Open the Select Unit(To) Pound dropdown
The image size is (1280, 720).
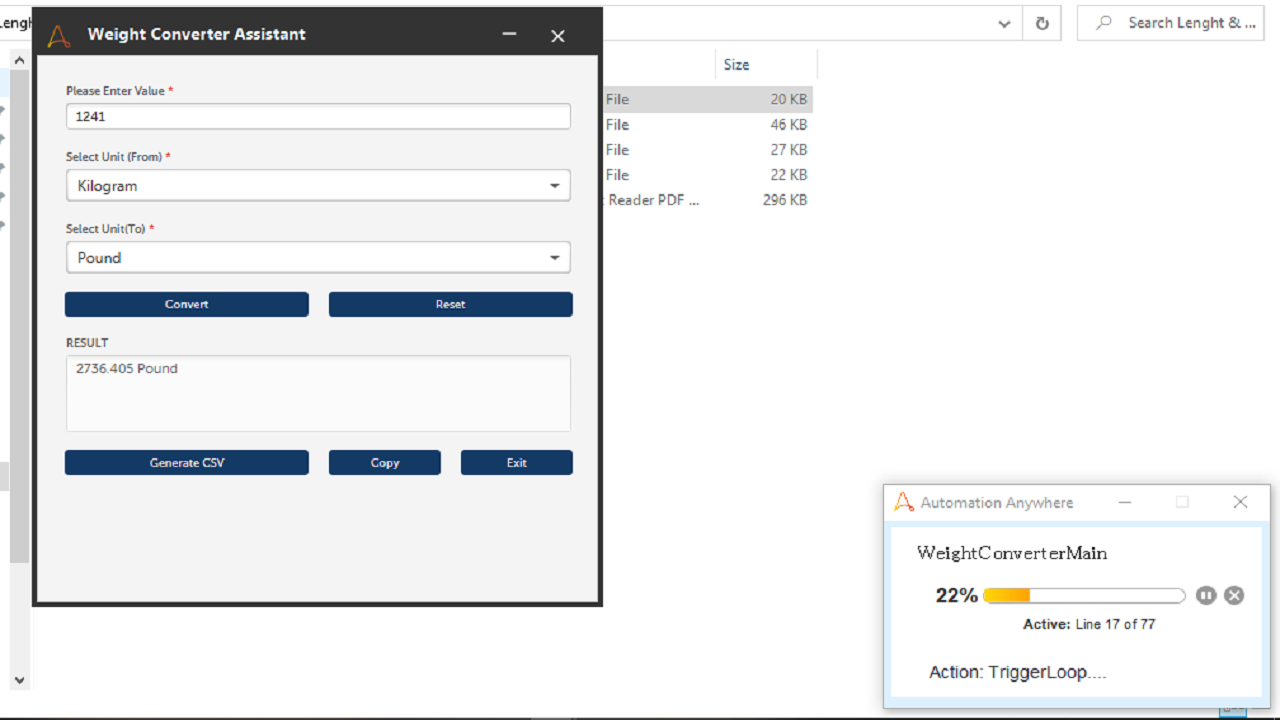[x=318, y=258]
